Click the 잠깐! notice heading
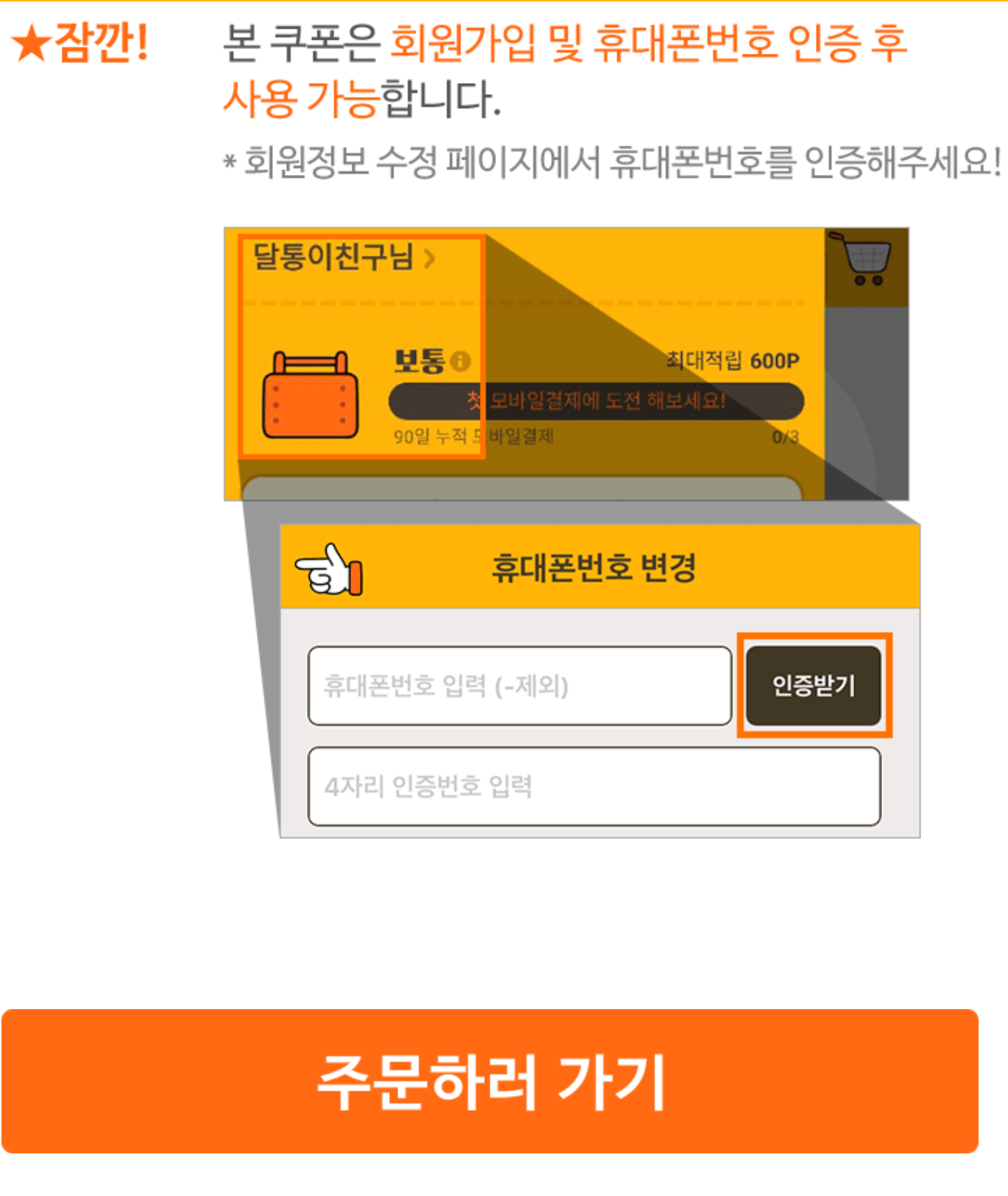 coord(102,42)
